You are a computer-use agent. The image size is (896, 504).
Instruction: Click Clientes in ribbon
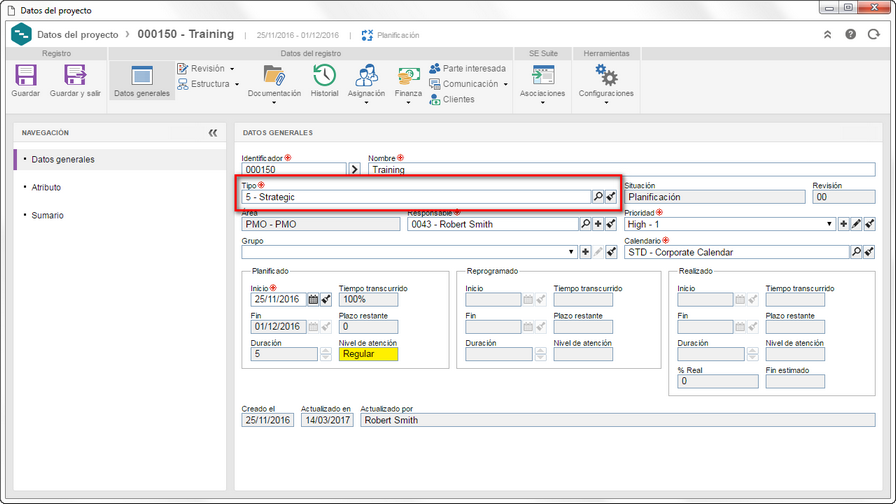[452, 99]
